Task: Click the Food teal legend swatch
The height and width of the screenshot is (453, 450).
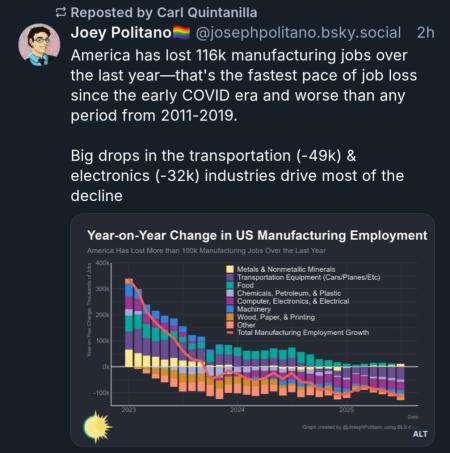Action: (x=230, y=285)
